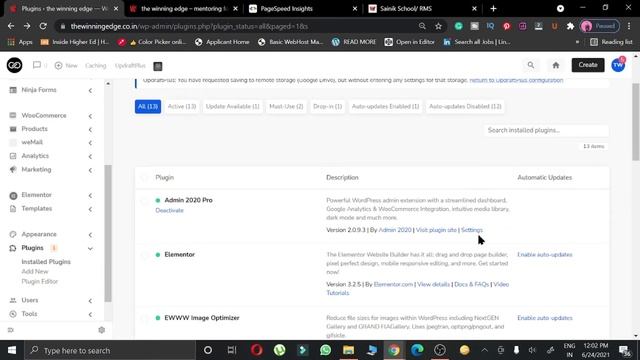Open Opera browser from the taskbar
This screenshot has width=640, height=360.
pyautogui.click(x=257, y=350)
